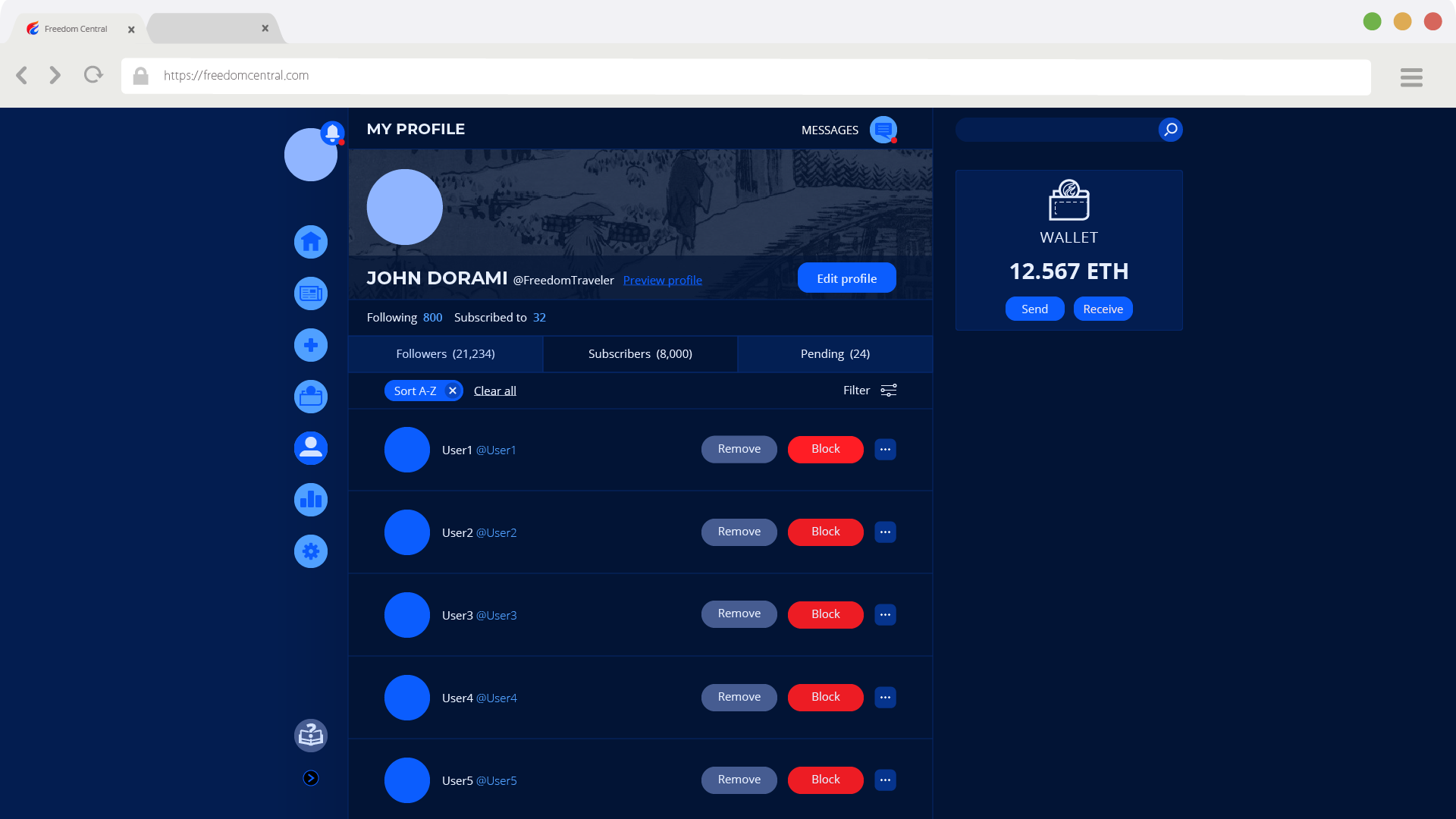Click the Edit profile button
The height and width of the screenshot is (819, 1456).
[x=846, y=278]
